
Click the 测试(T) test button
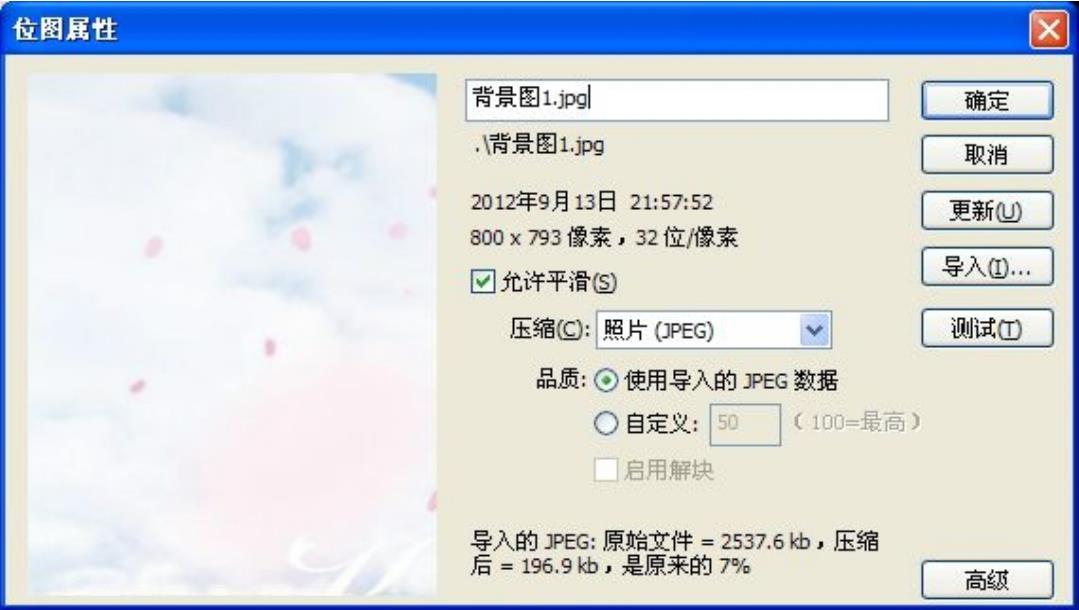pos(987,328)
